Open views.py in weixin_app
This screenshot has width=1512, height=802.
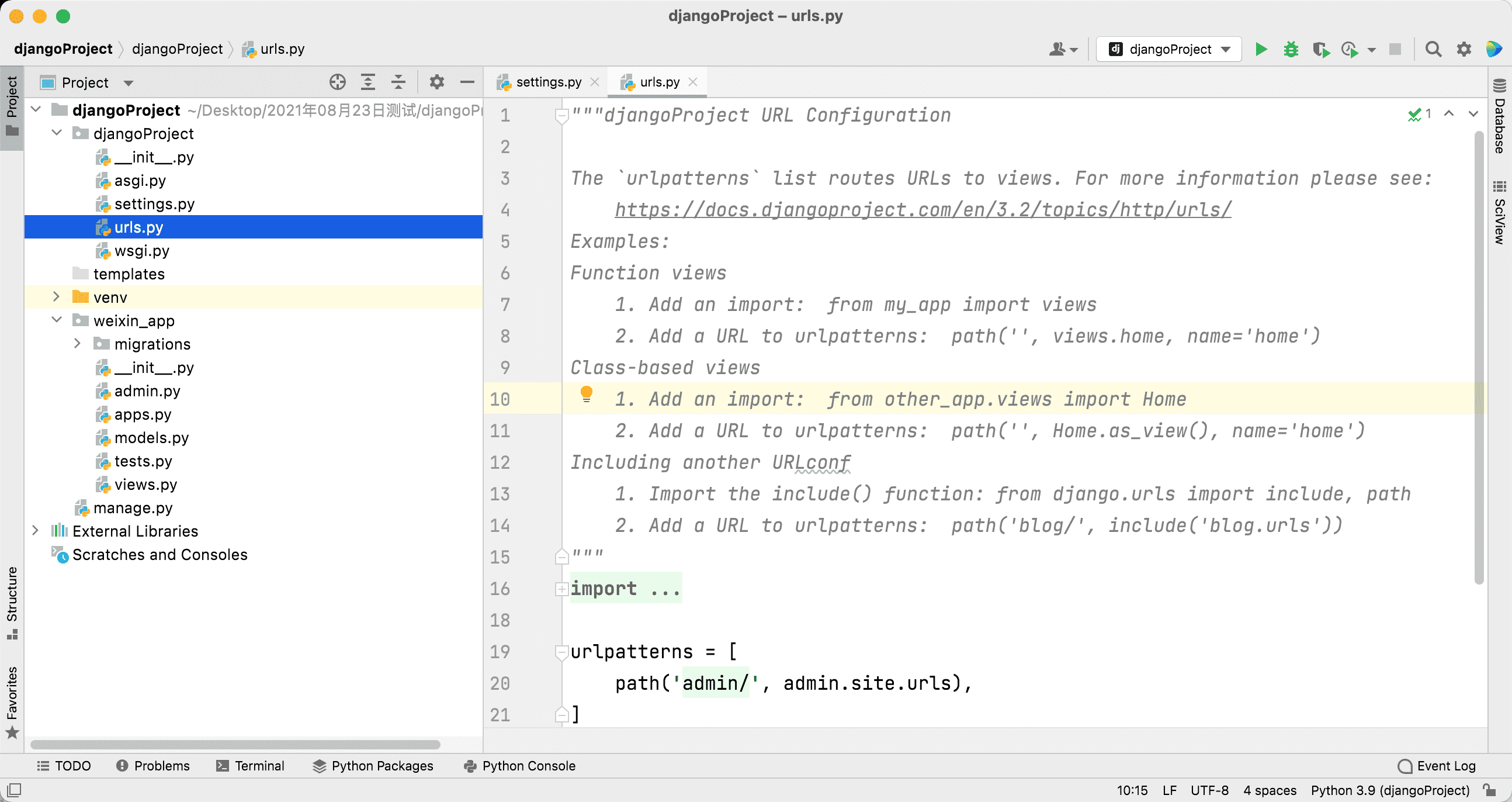click(145, 485)
